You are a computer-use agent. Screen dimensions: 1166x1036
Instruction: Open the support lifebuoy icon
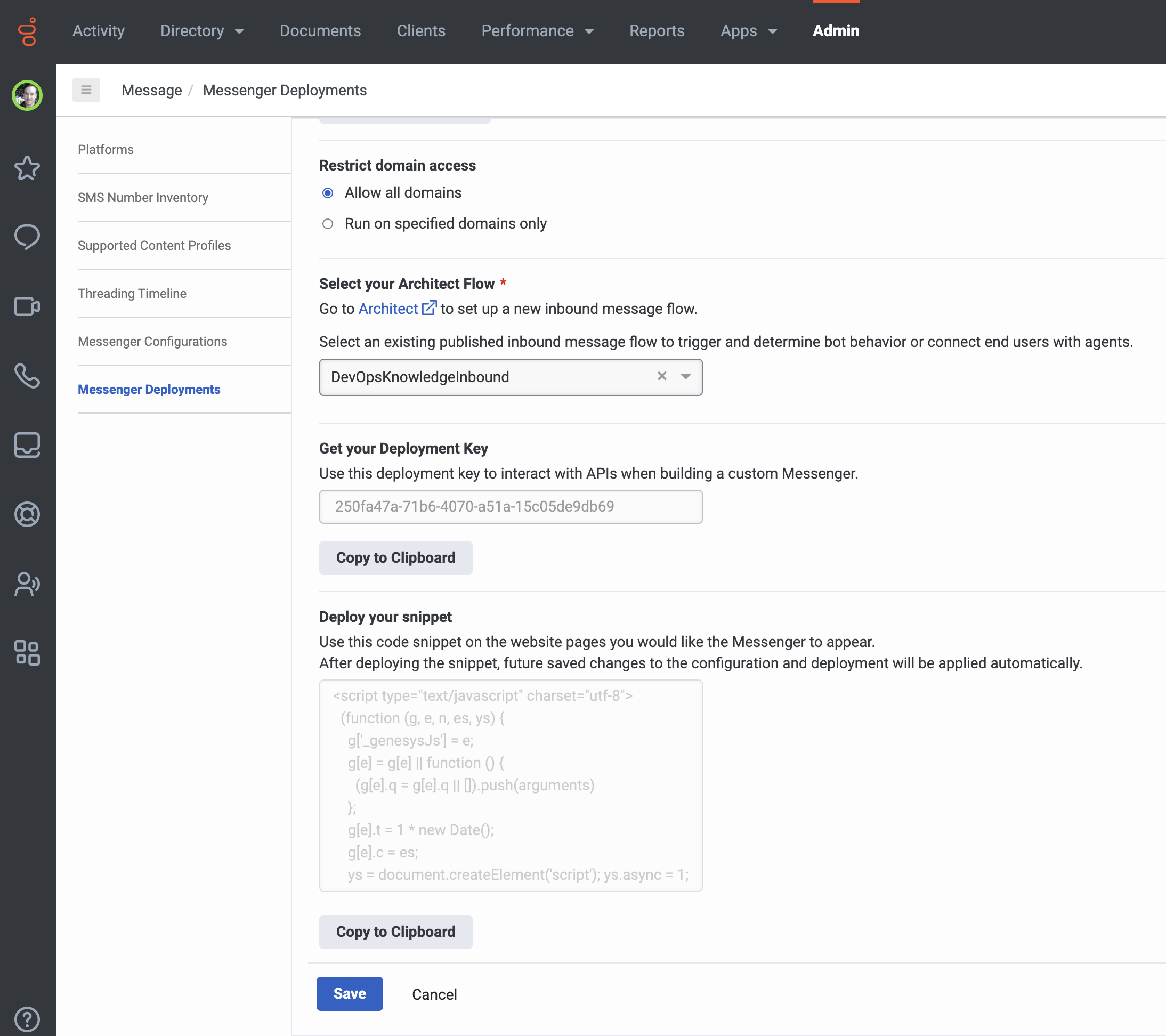point(27,514)
